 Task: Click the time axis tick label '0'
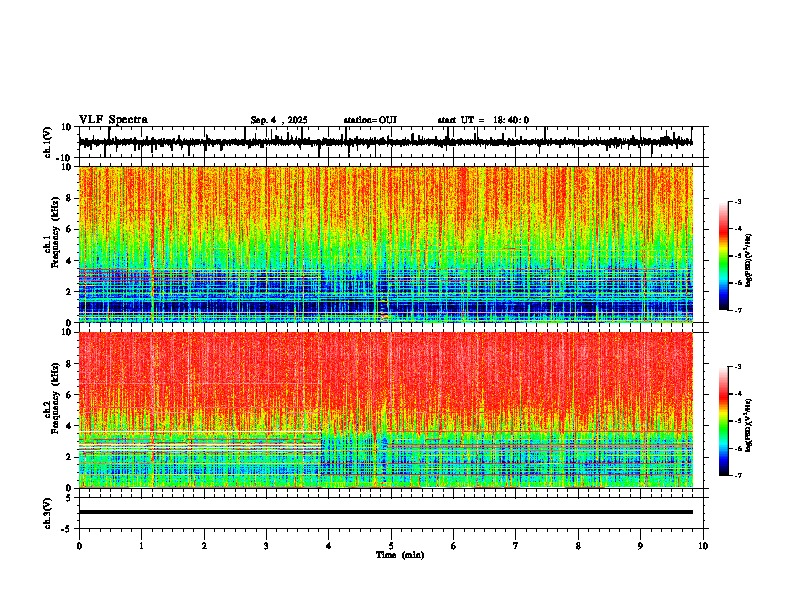(79, 546)
